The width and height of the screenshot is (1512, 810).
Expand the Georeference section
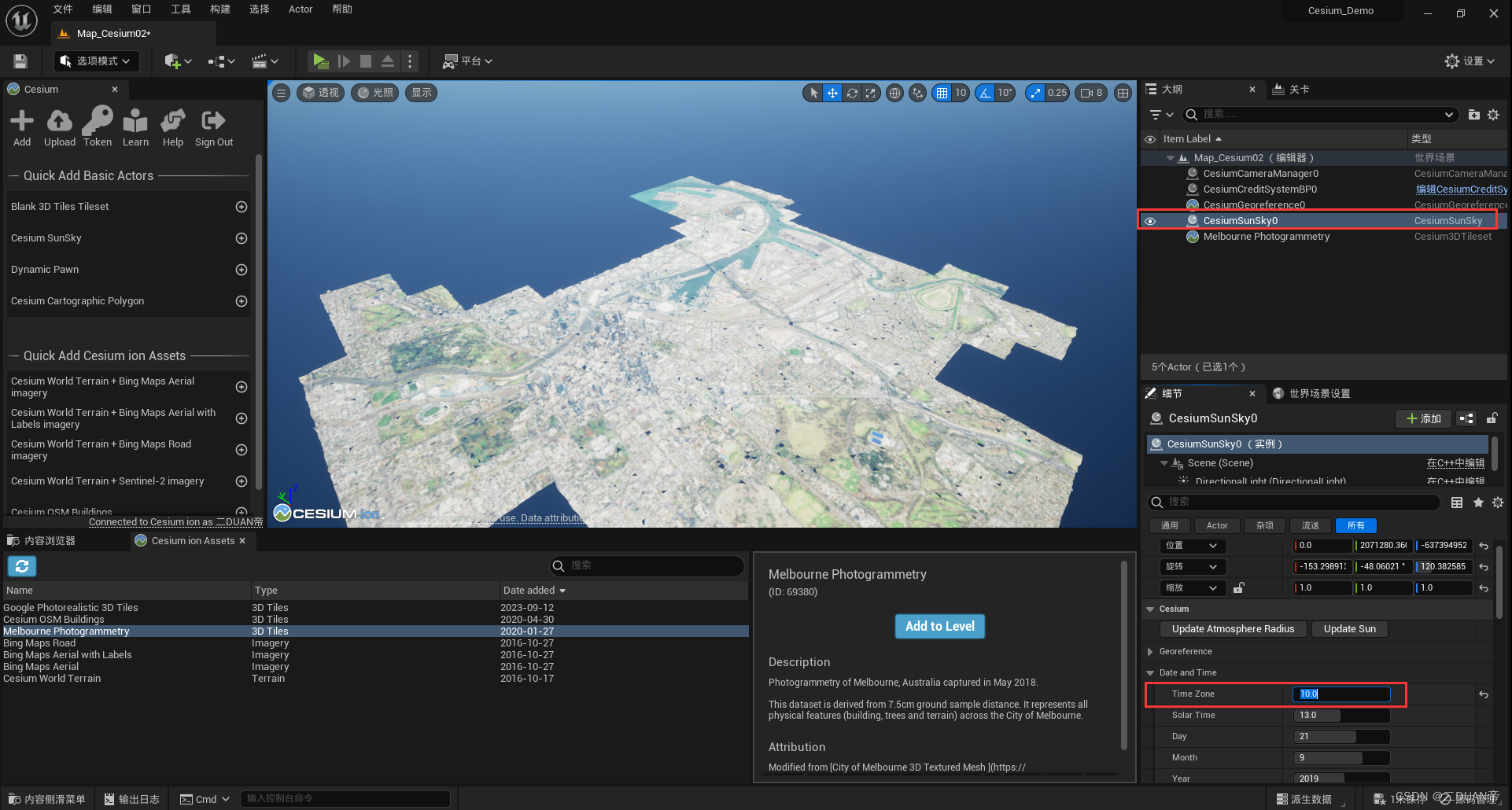(1151, 651)
